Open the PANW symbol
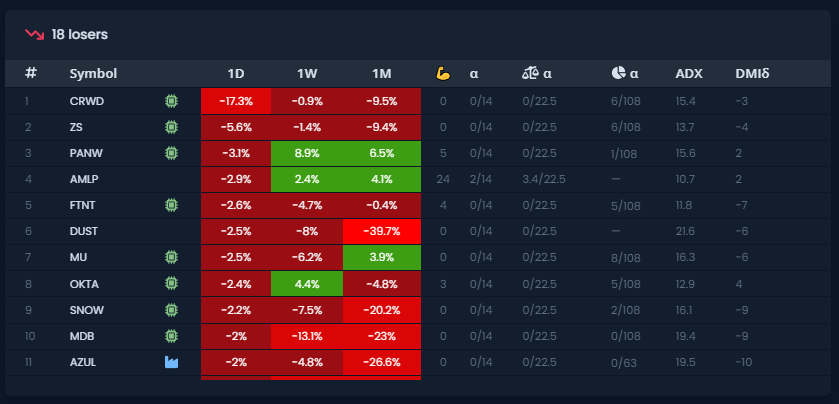This screenshot has width=839, height=404. [86, 154]
